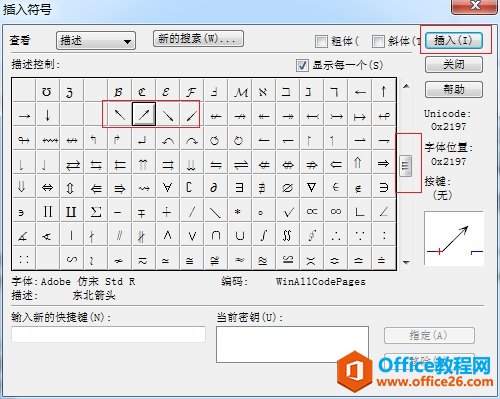The width and height of the screenshot is (500, 399).
Task: Select the southwest arrow symbol
Action: click(x=191, y=115)
